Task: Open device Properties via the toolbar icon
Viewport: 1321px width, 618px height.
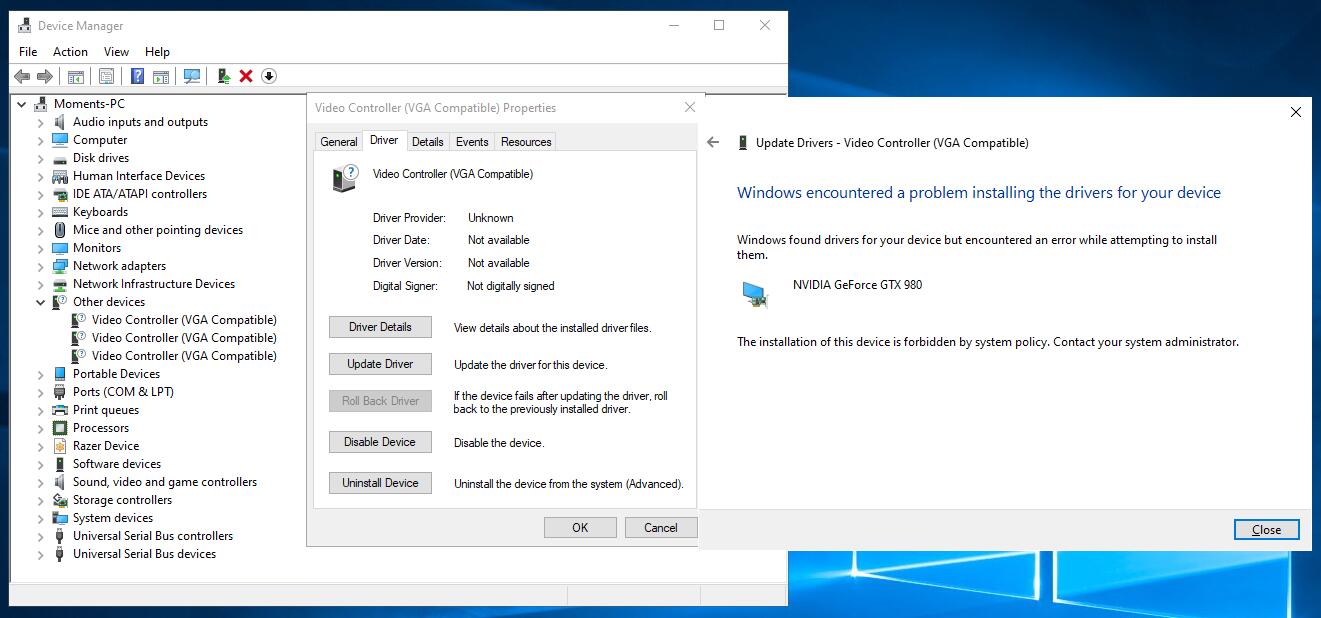Action: point(106,76)
